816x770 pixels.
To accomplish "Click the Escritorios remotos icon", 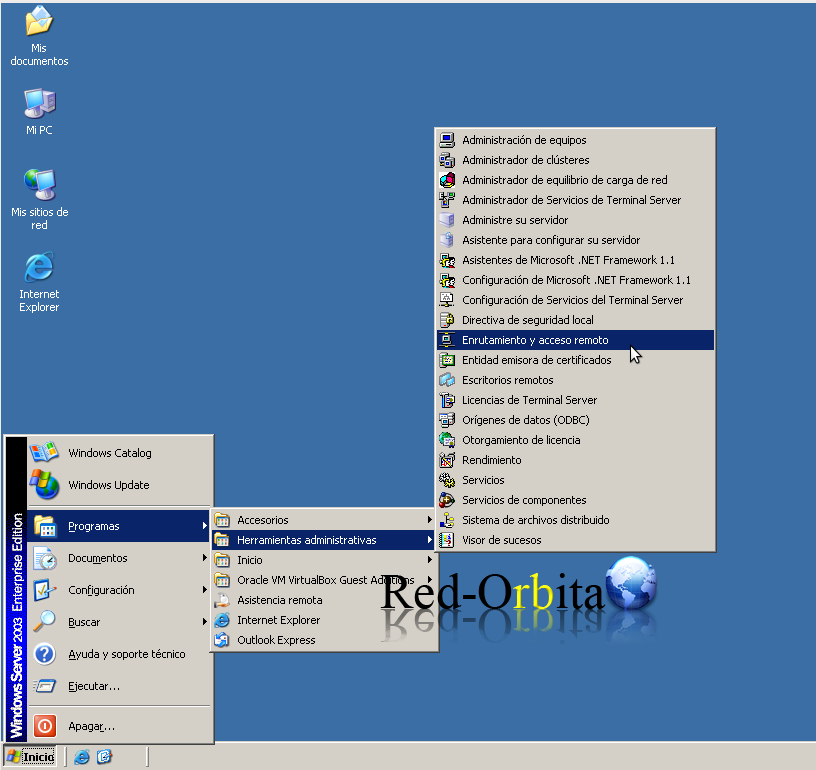I will coord(447,380).
